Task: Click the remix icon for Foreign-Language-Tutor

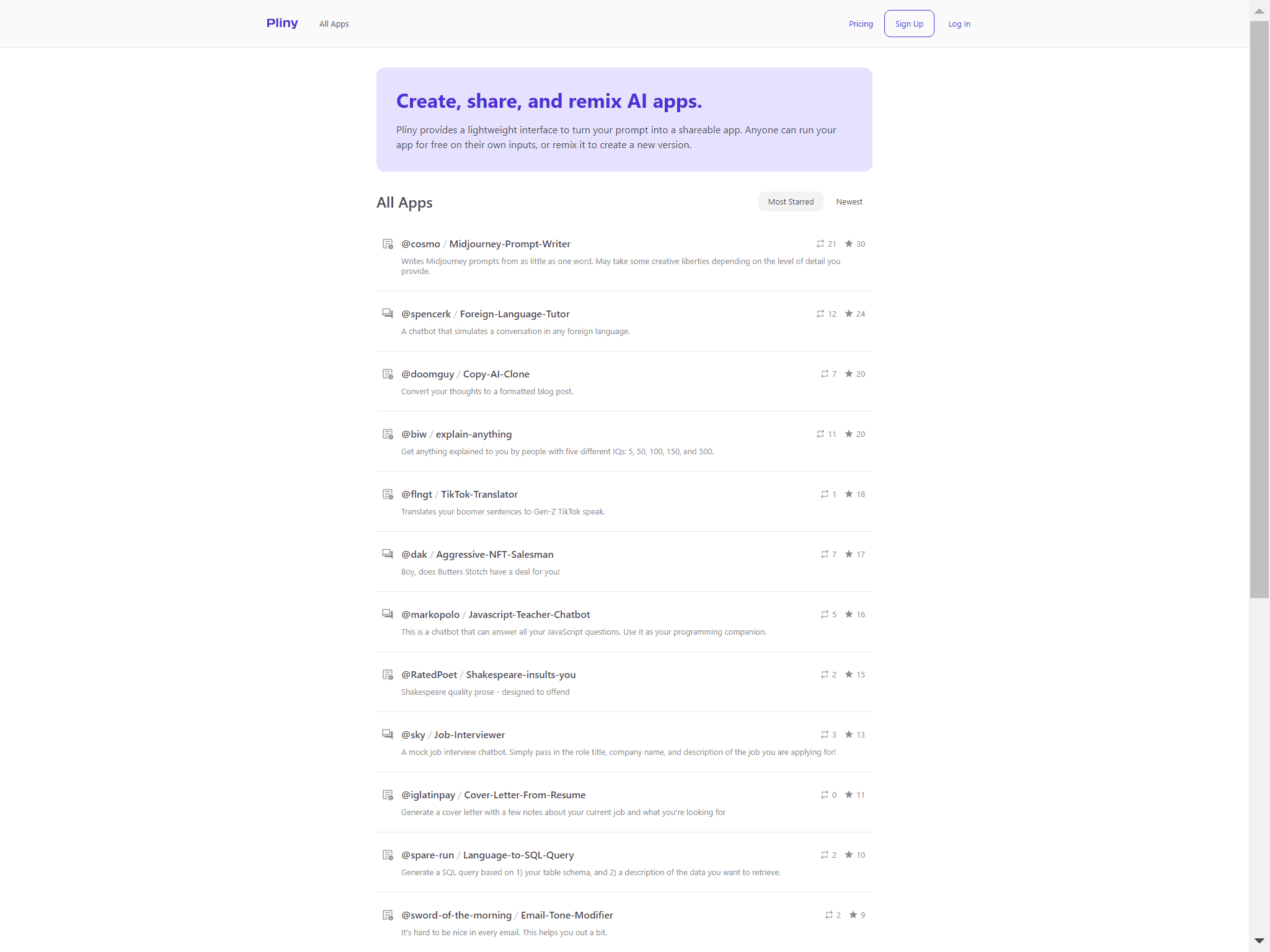Action: tap(820, 314)
